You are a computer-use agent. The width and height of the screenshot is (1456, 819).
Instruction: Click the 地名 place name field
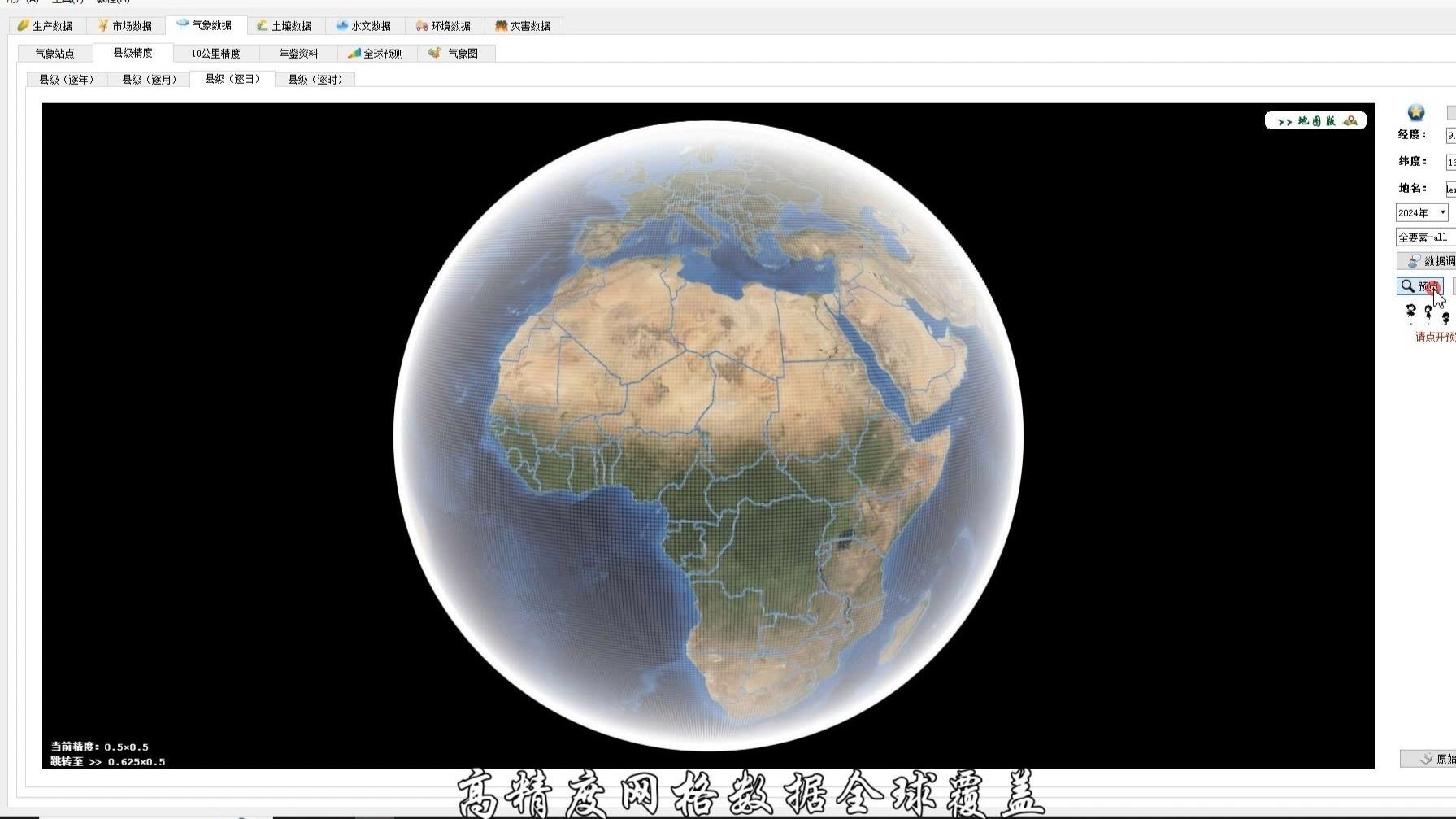tap(1450, 189)
